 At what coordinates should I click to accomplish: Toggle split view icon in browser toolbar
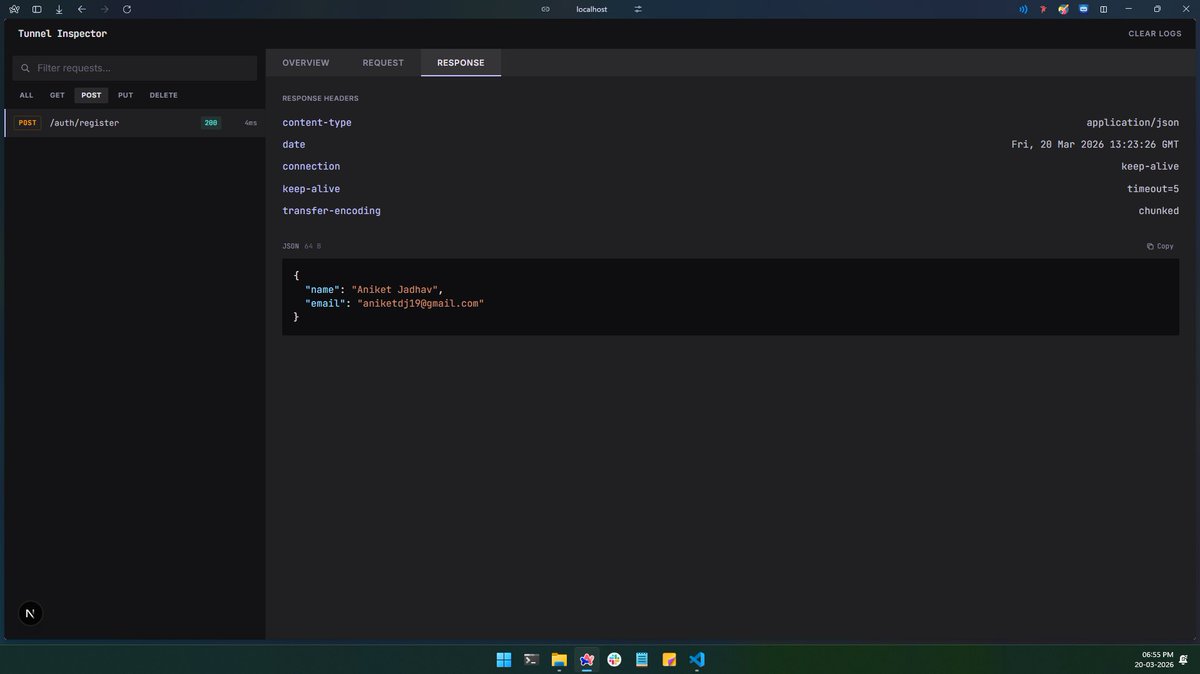click(1103, 9)
